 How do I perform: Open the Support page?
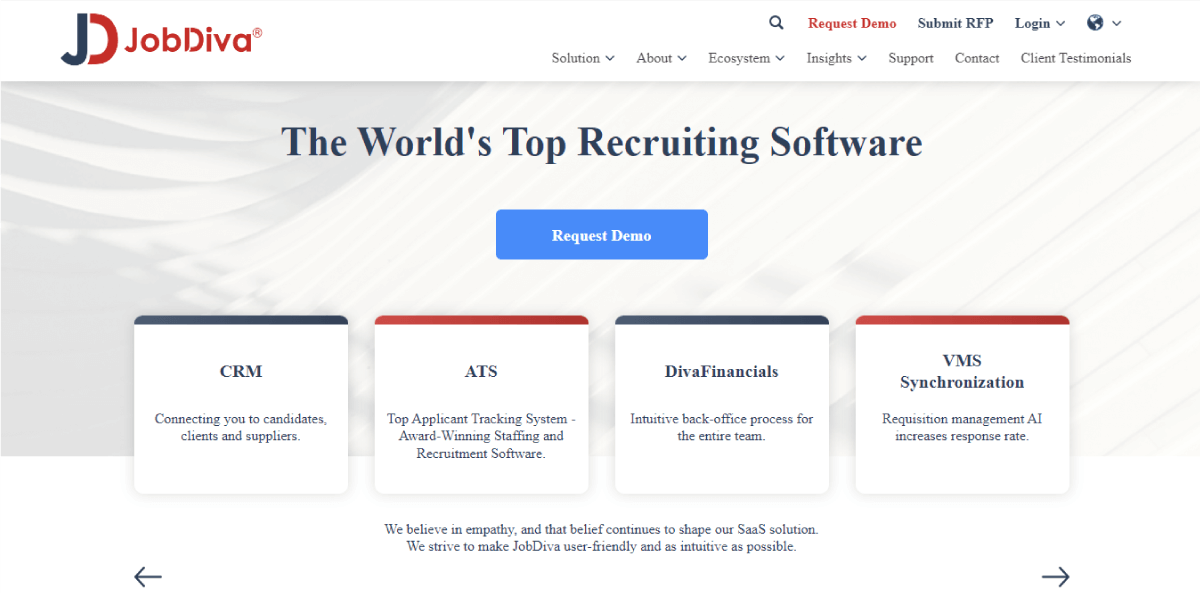(x=911, y=58)
